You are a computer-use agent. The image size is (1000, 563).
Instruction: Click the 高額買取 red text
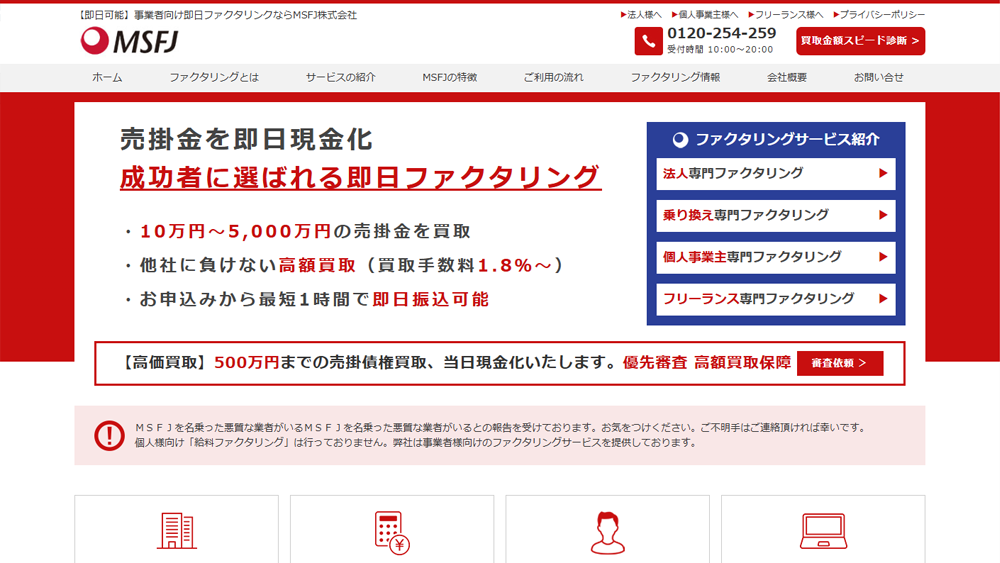pos(317,265)
